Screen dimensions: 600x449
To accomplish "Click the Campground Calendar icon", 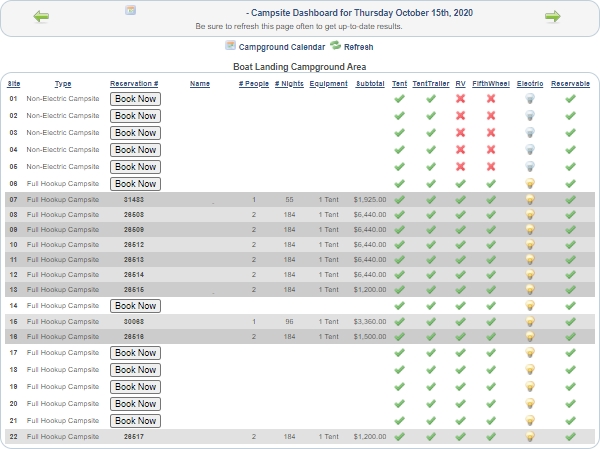I will (231, 46).
